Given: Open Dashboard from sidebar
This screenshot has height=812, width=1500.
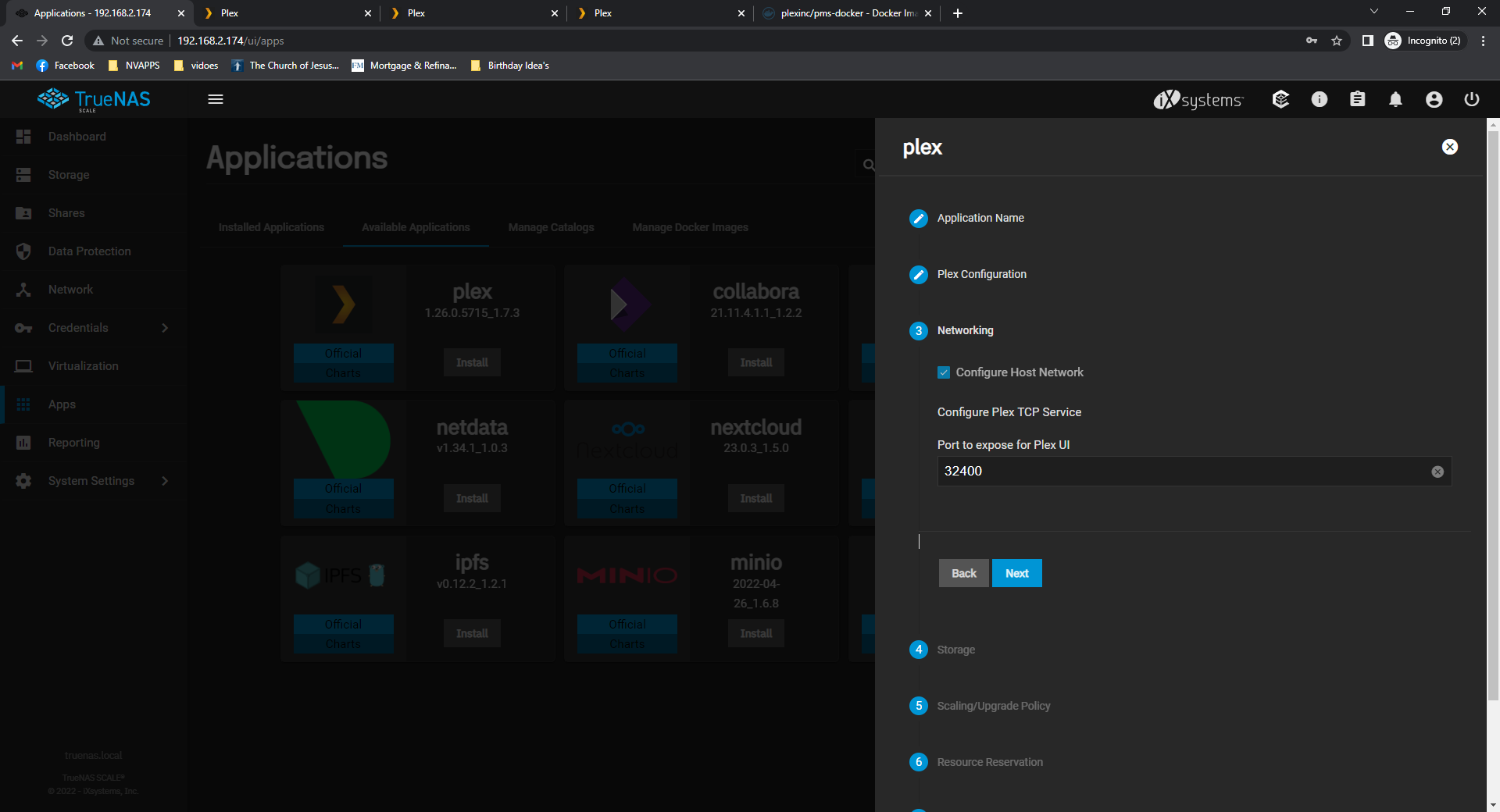Looking at the screenshot, I should click(94, 137).
